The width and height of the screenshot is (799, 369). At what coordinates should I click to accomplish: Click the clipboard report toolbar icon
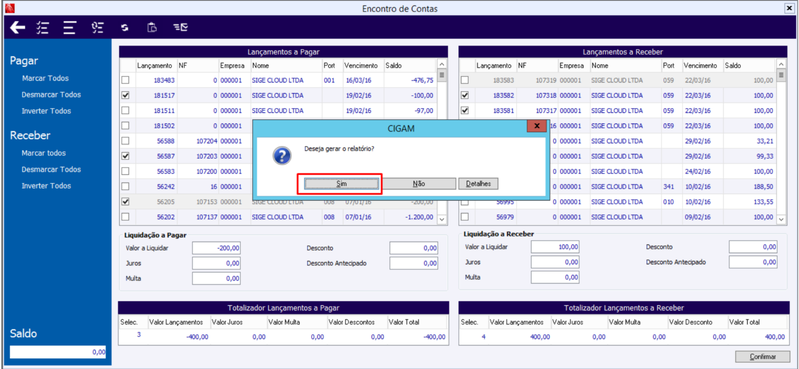pyautogui.click(x=152, y=28)
